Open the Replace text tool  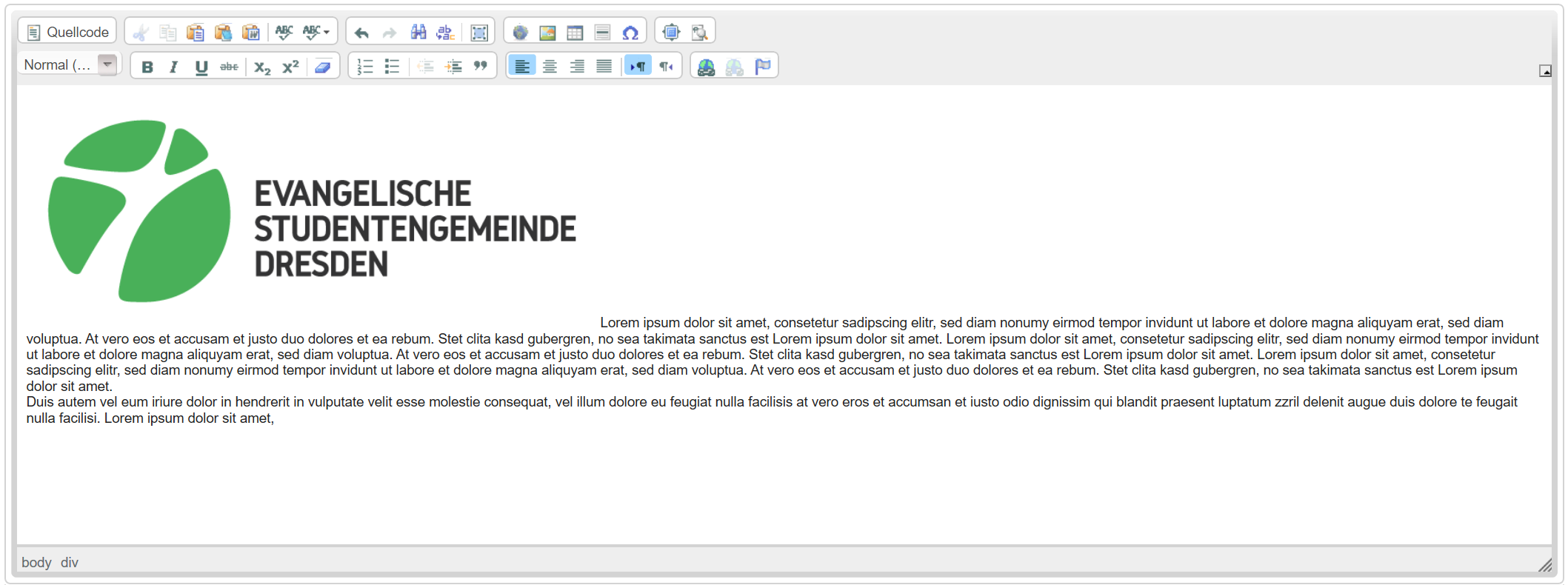pyautogui.click(x=446, y=32)
